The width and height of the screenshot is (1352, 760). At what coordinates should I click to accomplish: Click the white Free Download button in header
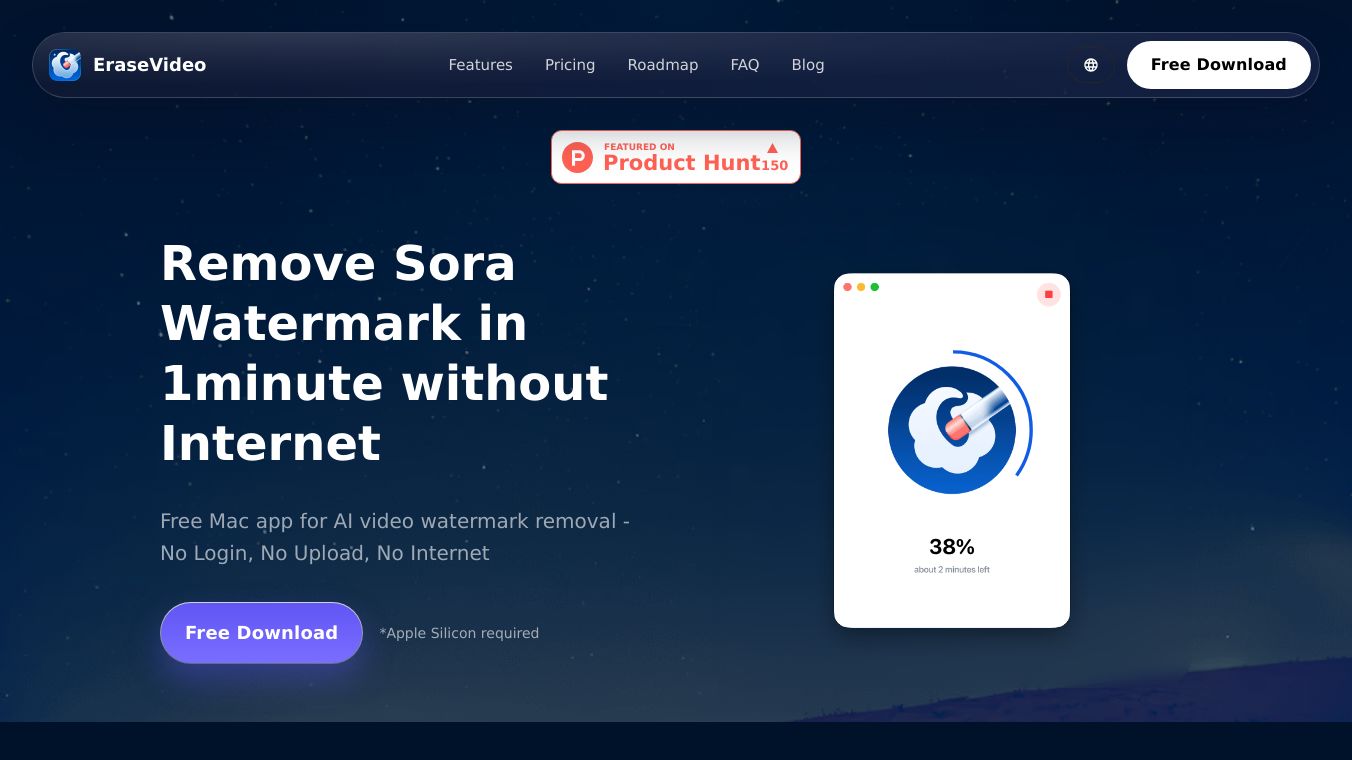[x=1218, y=65]
